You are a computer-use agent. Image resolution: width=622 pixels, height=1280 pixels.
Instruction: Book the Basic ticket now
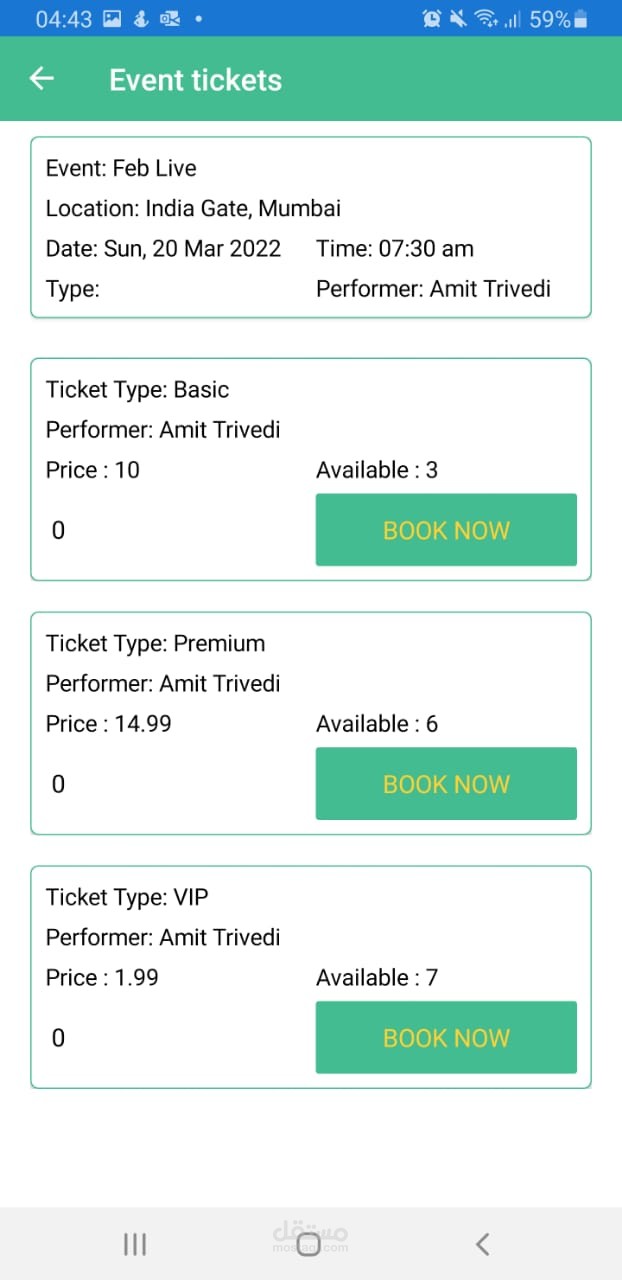(x=446, y=530)
